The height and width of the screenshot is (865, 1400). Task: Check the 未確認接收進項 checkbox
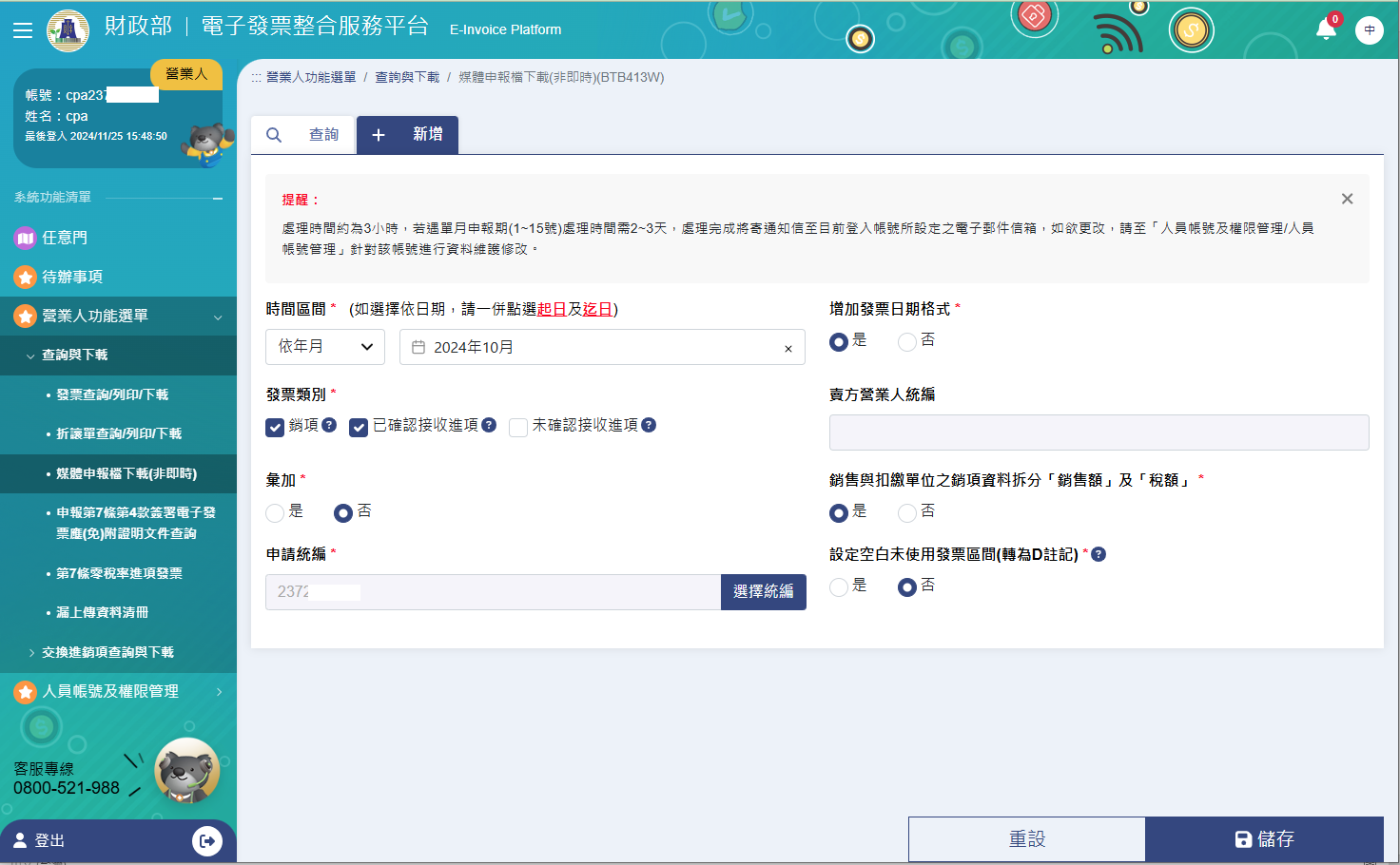(518, 428)
